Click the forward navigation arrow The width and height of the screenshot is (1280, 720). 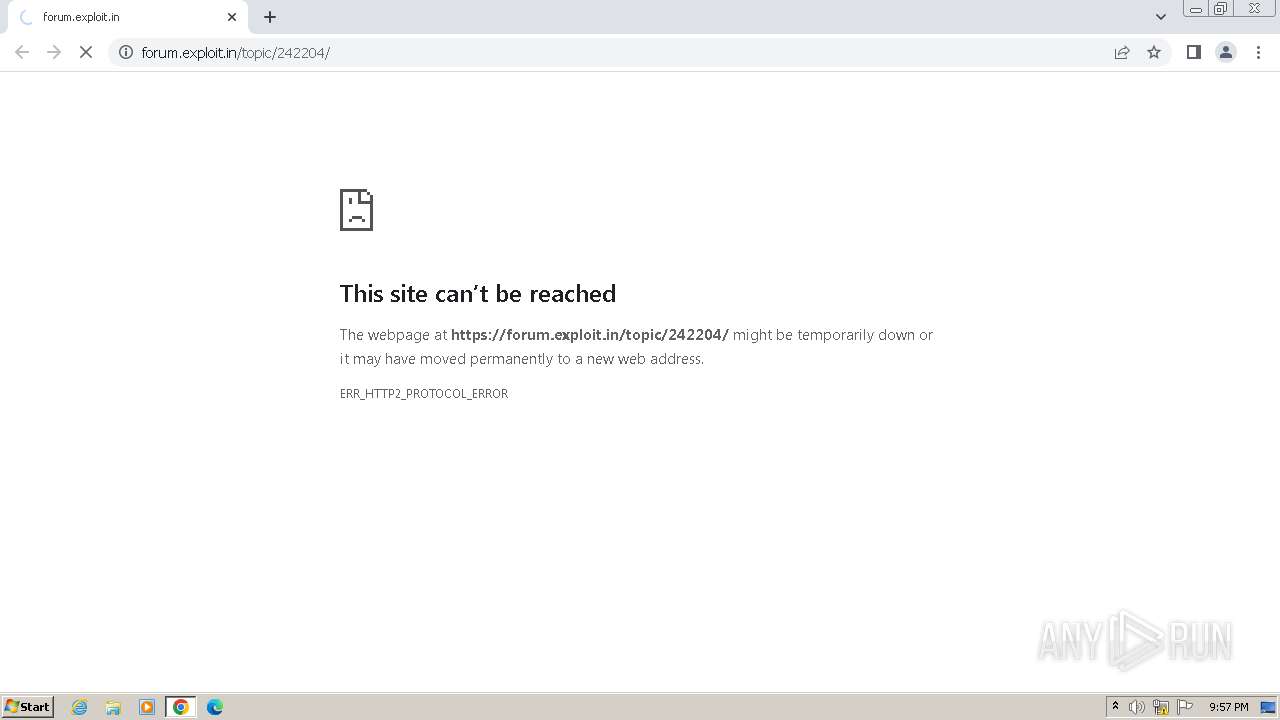[x=54, y=52]
